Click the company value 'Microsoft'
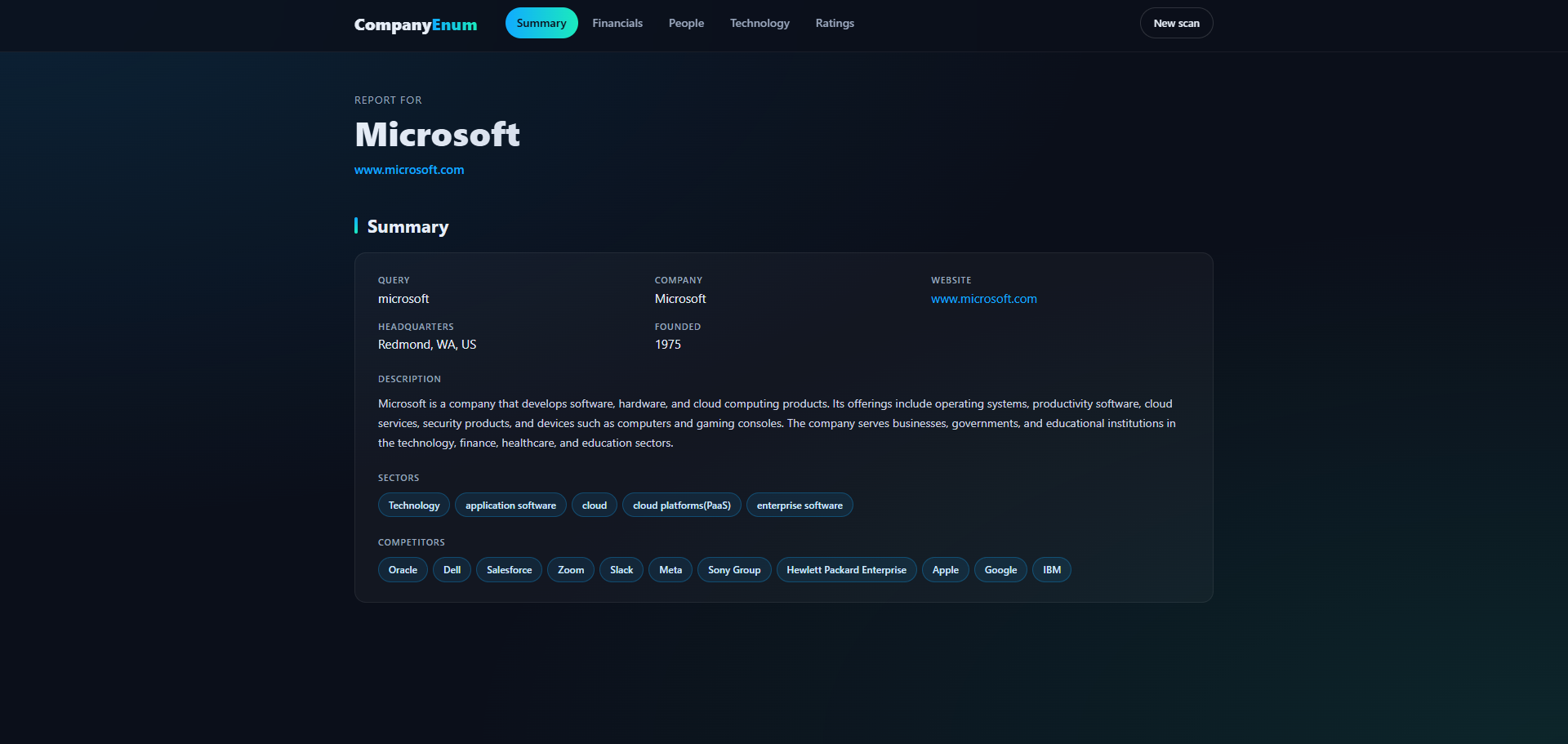 click(x=680, y=299)
